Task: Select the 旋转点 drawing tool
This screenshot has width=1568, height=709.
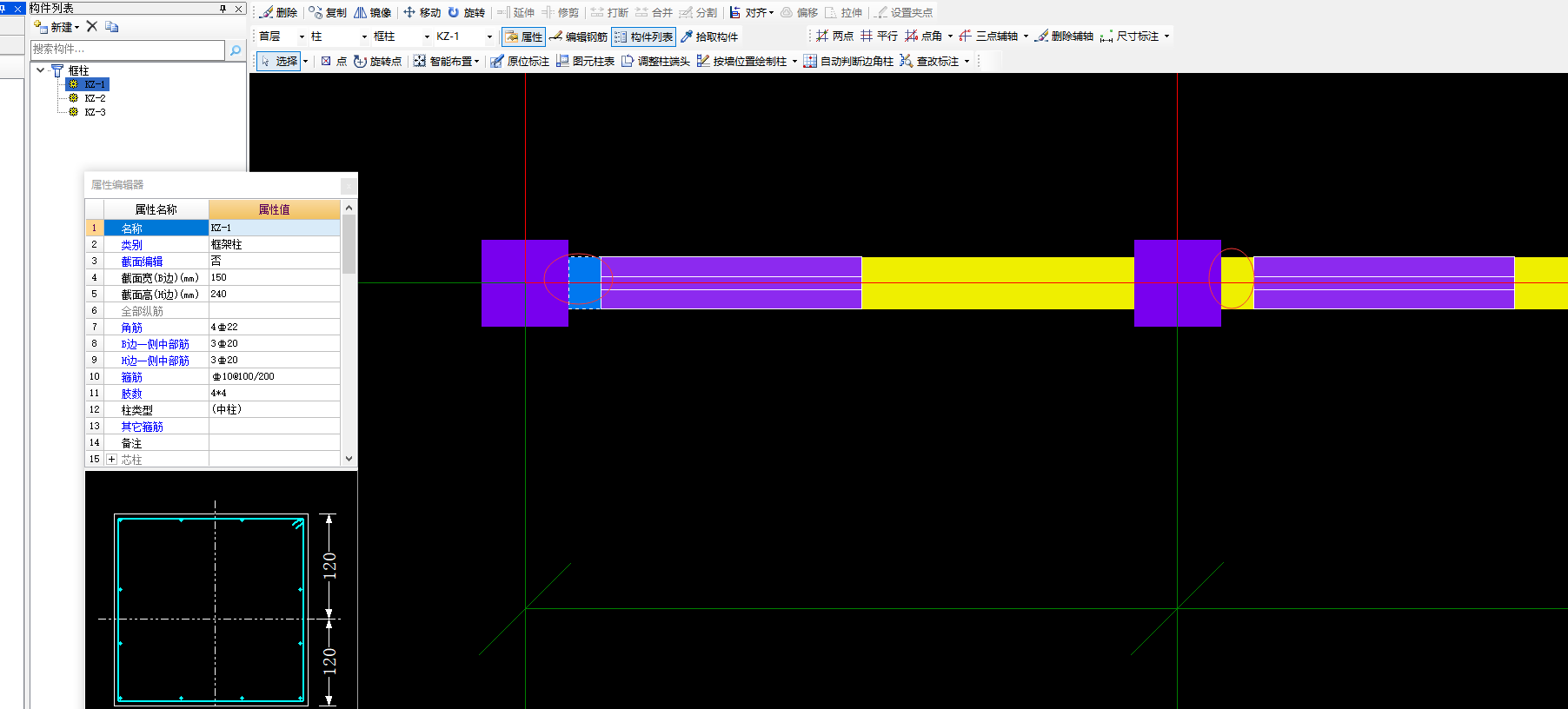Action: tap(377, 61)
